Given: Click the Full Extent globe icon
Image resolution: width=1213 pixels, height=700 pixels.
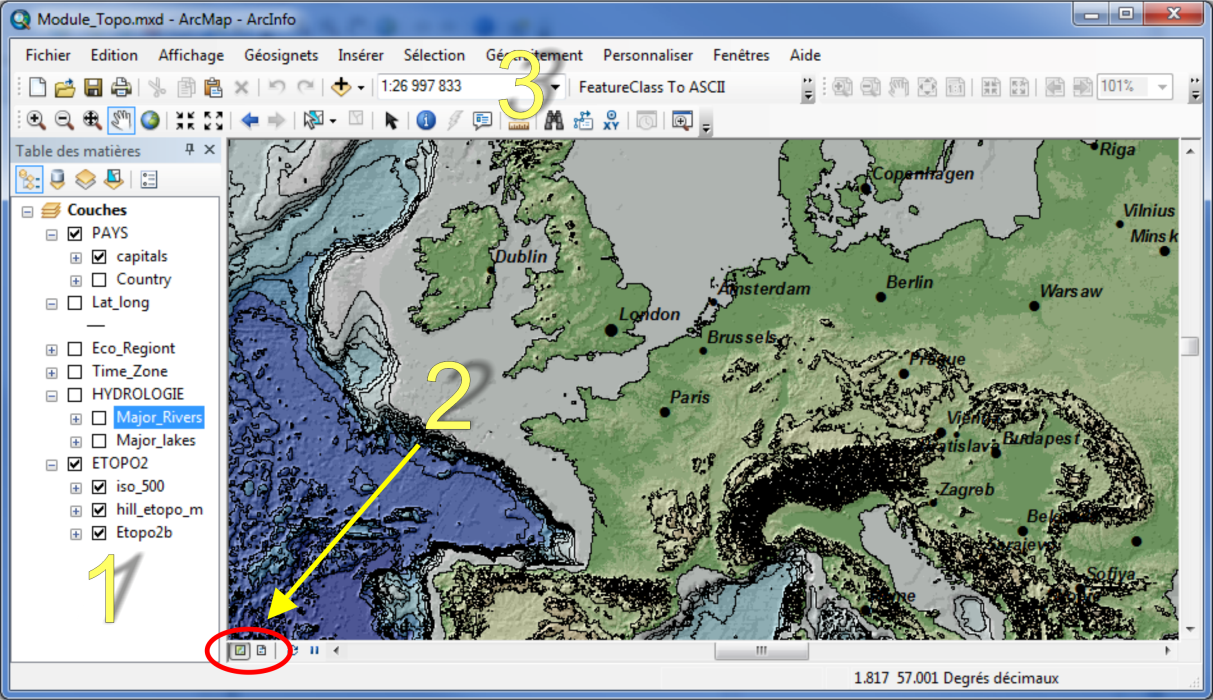Looking at the screenshot, I should pos(150,121).
